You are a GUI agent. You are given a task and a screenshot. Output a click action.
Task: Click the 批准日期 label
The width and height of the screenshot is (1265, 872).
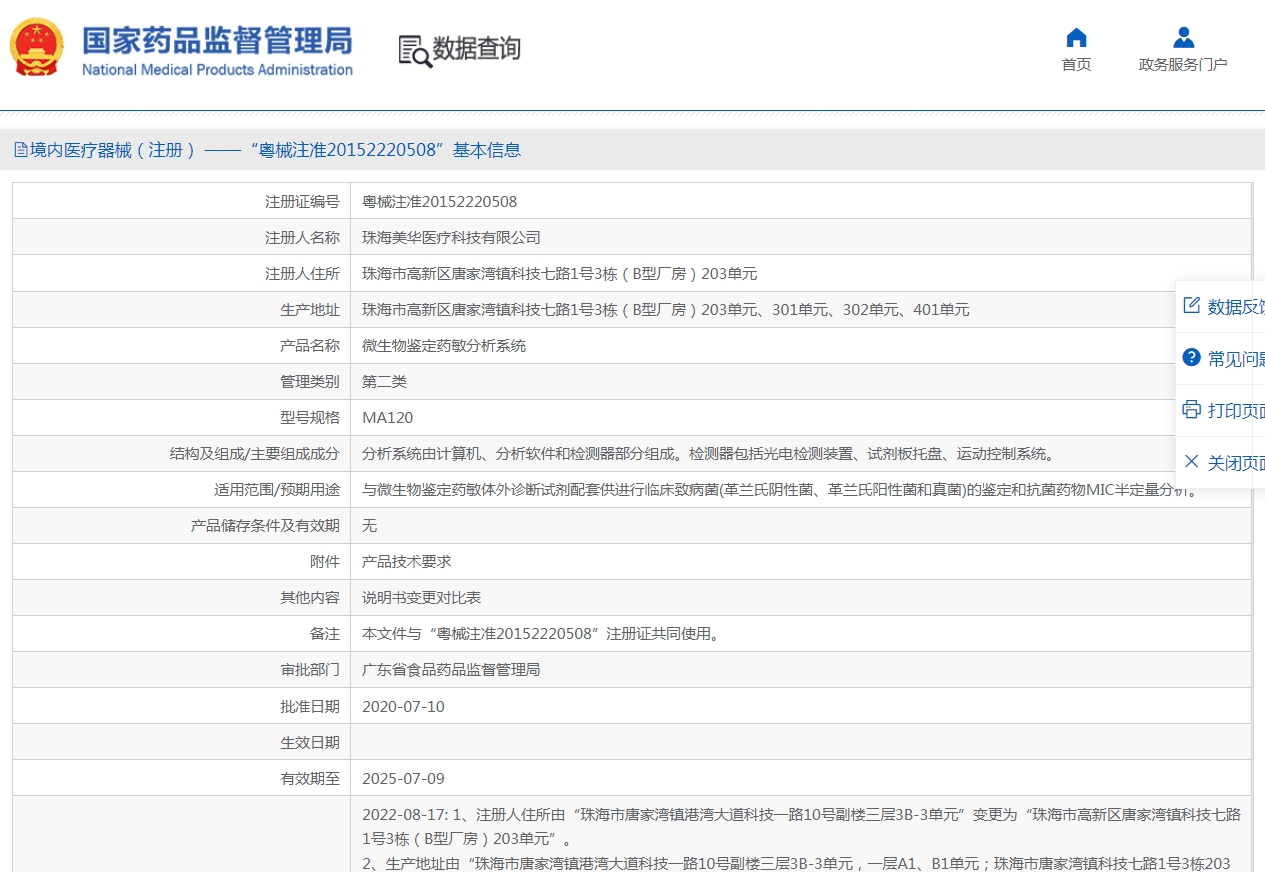(310, 707)
